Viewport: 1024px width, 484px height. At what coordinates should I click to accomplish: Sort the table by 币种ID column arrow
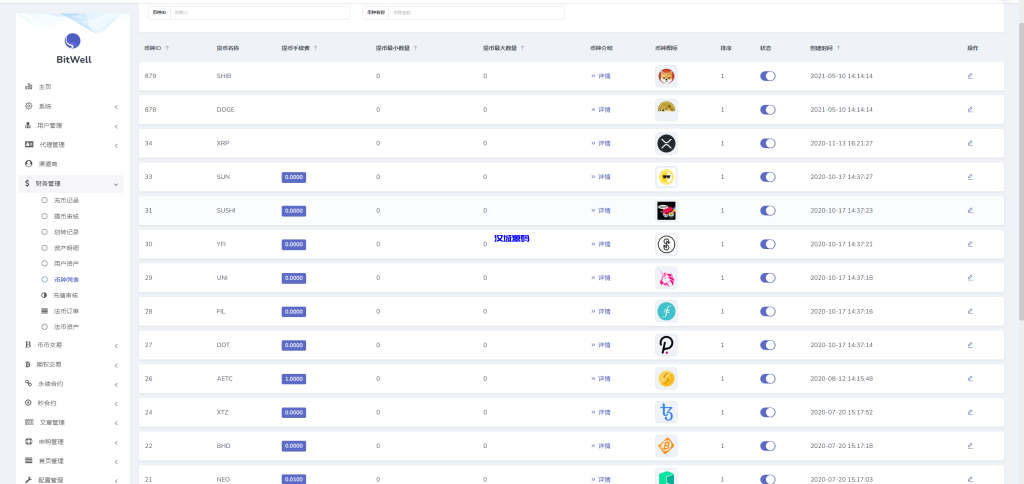point(167,48)
